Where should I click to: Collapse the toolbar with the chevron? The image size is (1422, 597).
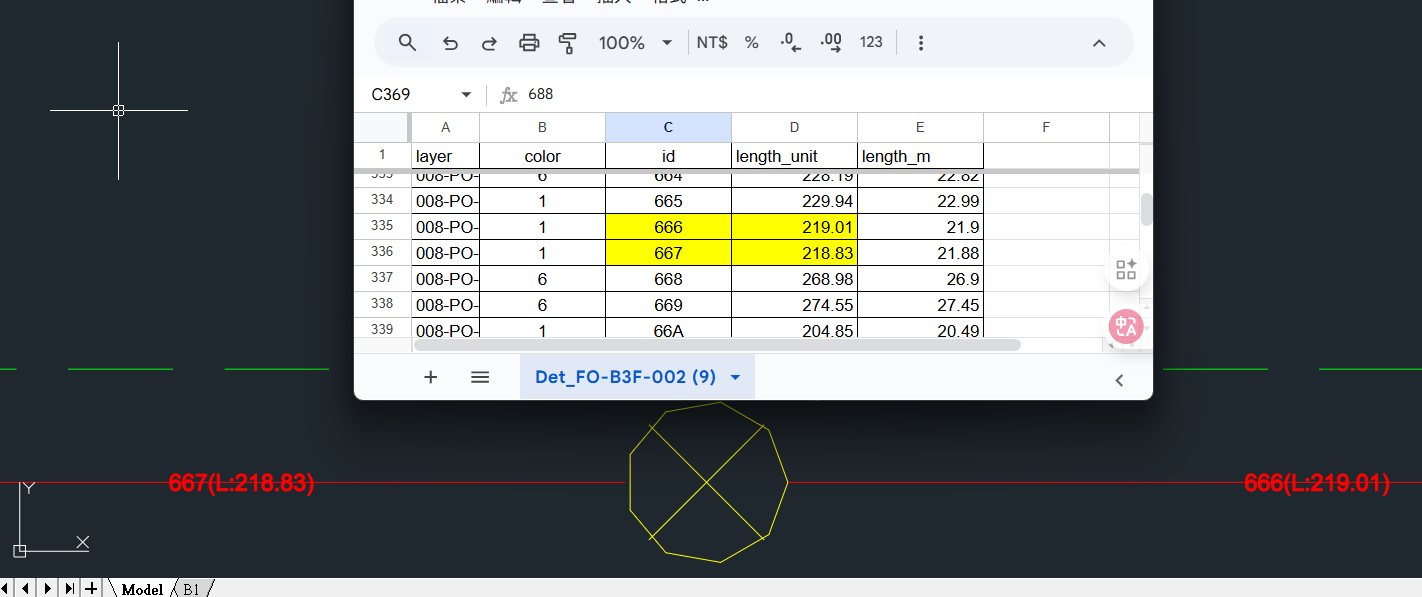click(1098, 43)
